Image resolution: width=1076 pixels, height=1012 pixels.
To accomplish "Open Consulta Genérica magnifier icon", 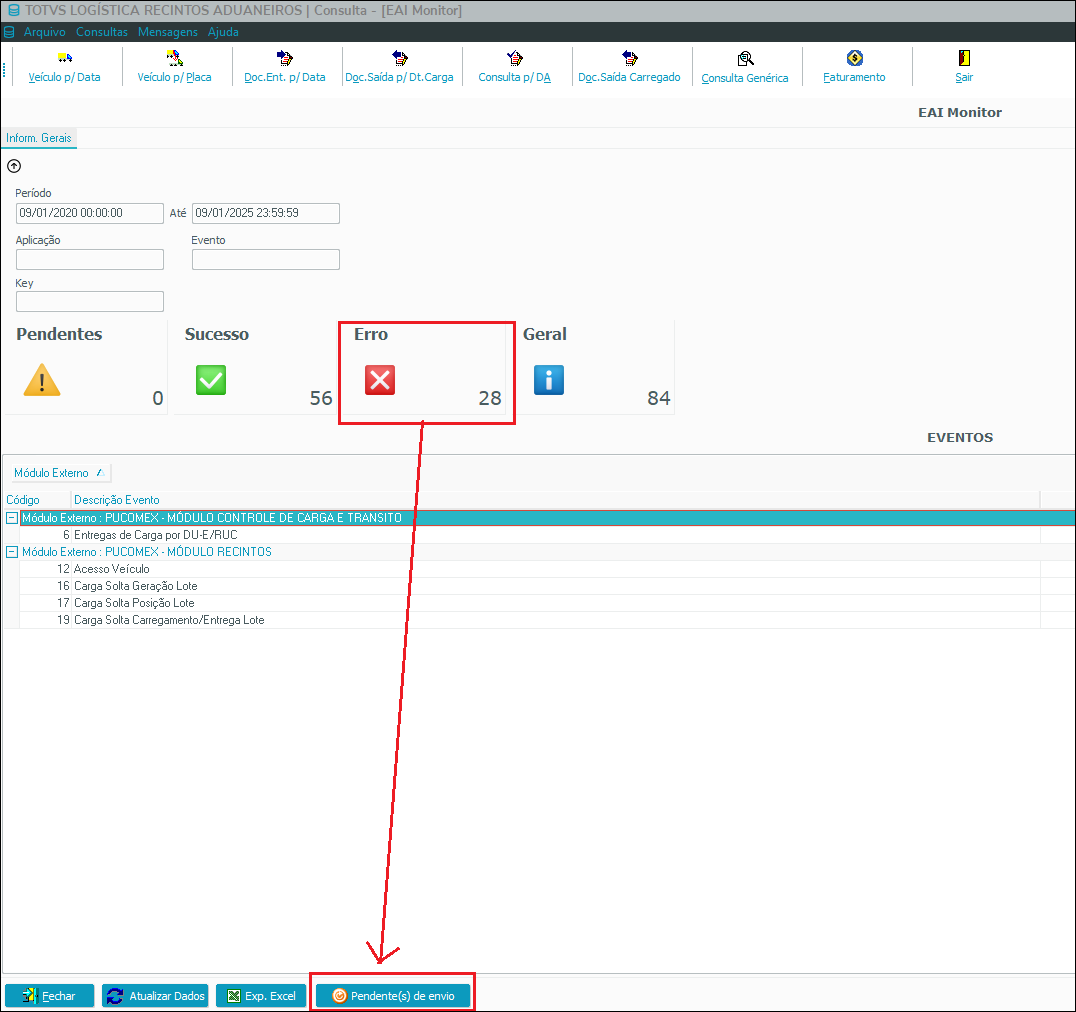I will (x=745, y=58).
